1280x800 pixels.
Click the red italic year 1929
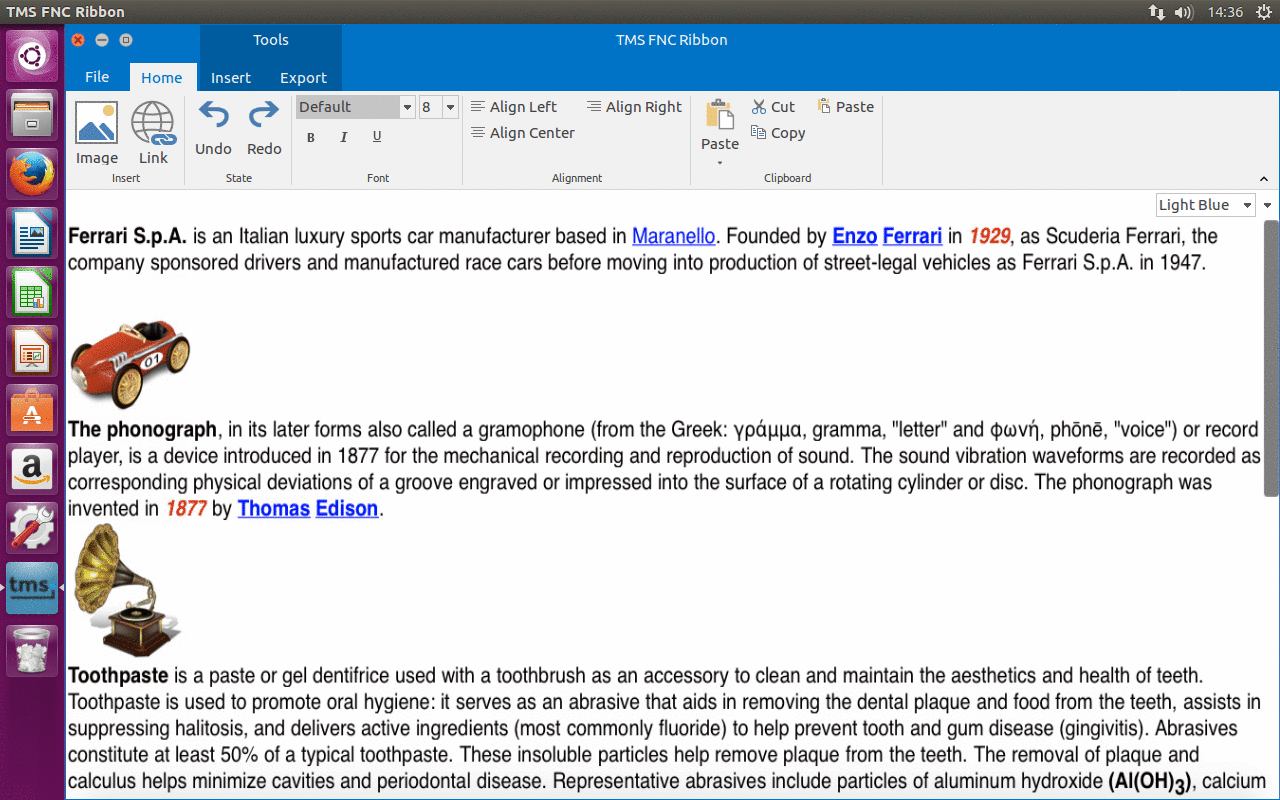(x=990, y=237)
